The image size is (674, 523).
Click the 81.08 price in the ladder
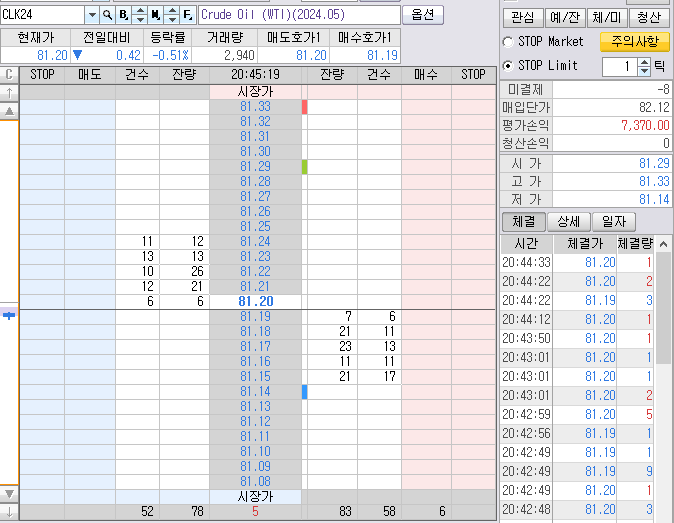pos(255,482)
